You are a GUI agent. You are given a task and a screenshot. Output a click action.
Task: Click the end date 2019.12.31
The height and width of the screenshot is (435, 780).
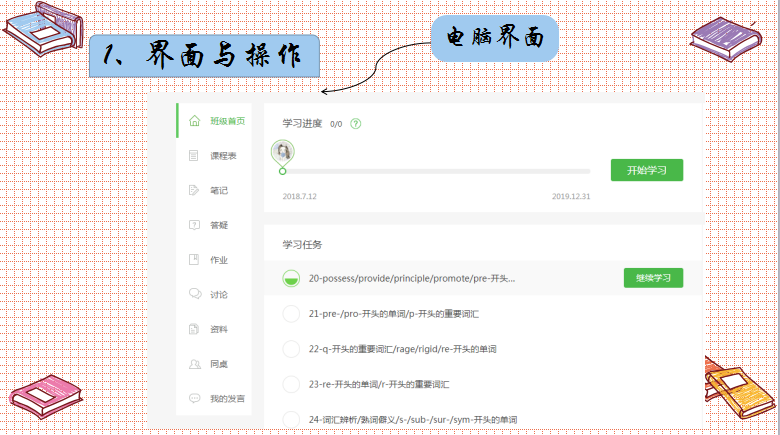click(571, 196)
